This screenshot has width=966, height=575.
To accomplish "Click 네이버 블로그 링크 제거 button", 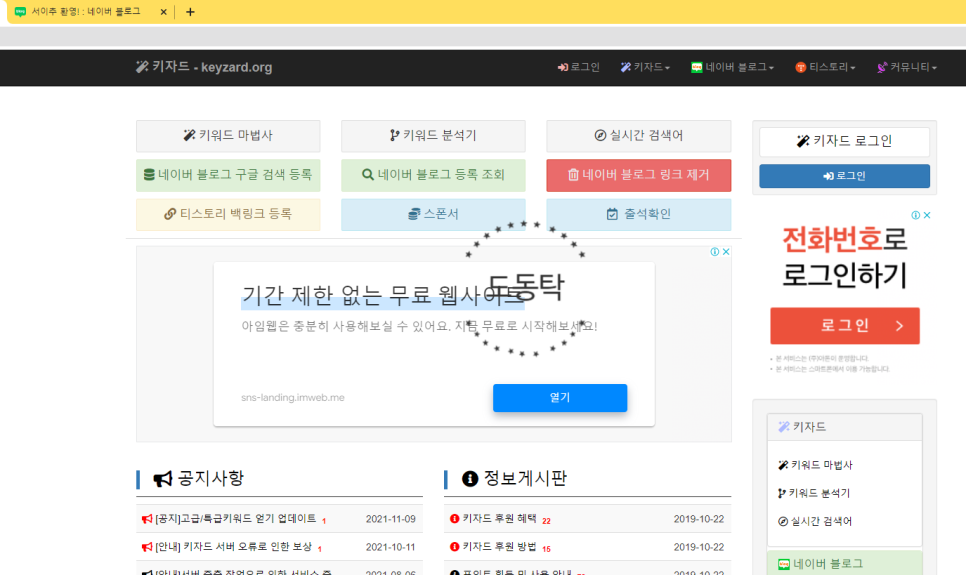I will click(638, 175).
